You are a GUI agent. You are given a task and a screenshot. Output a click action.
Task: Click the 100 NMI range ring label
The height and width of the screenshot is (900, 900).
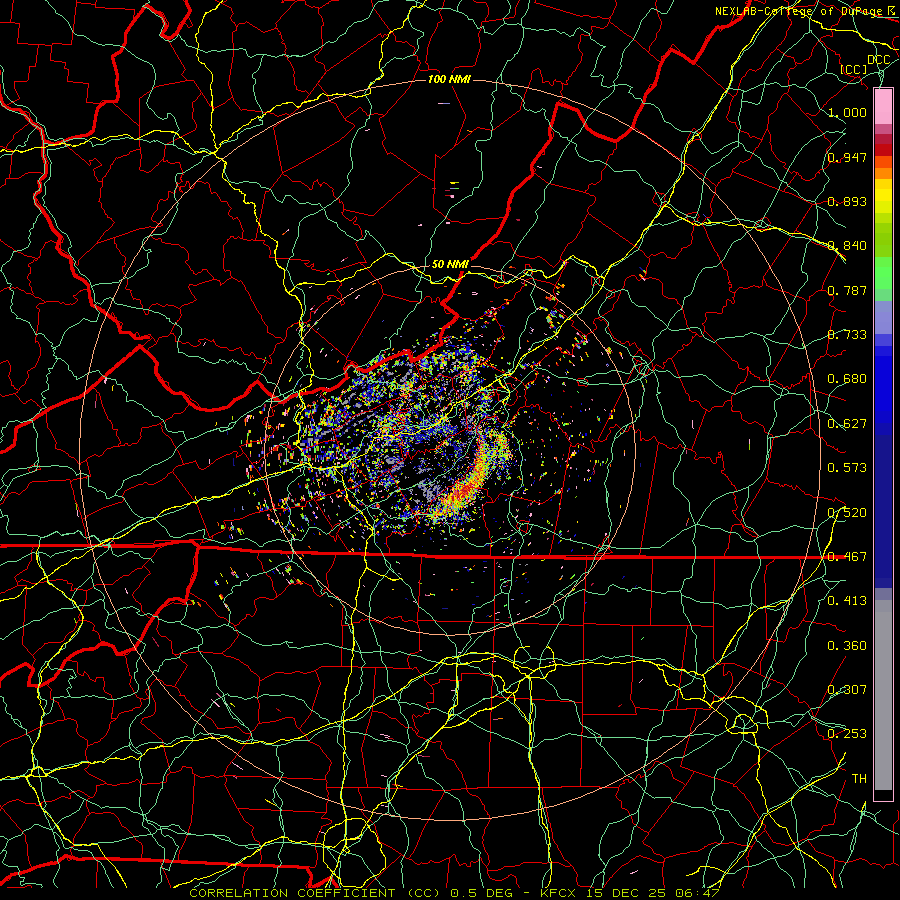449,79
